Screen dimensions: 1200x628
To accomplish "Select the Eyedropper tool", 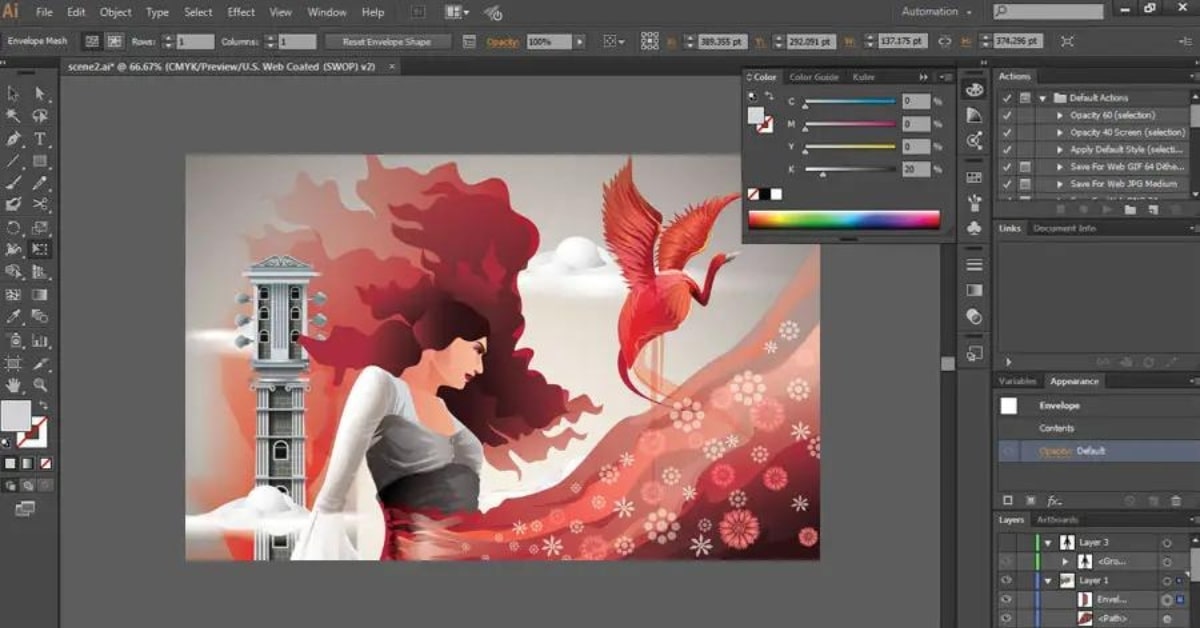I will [14, 317].
